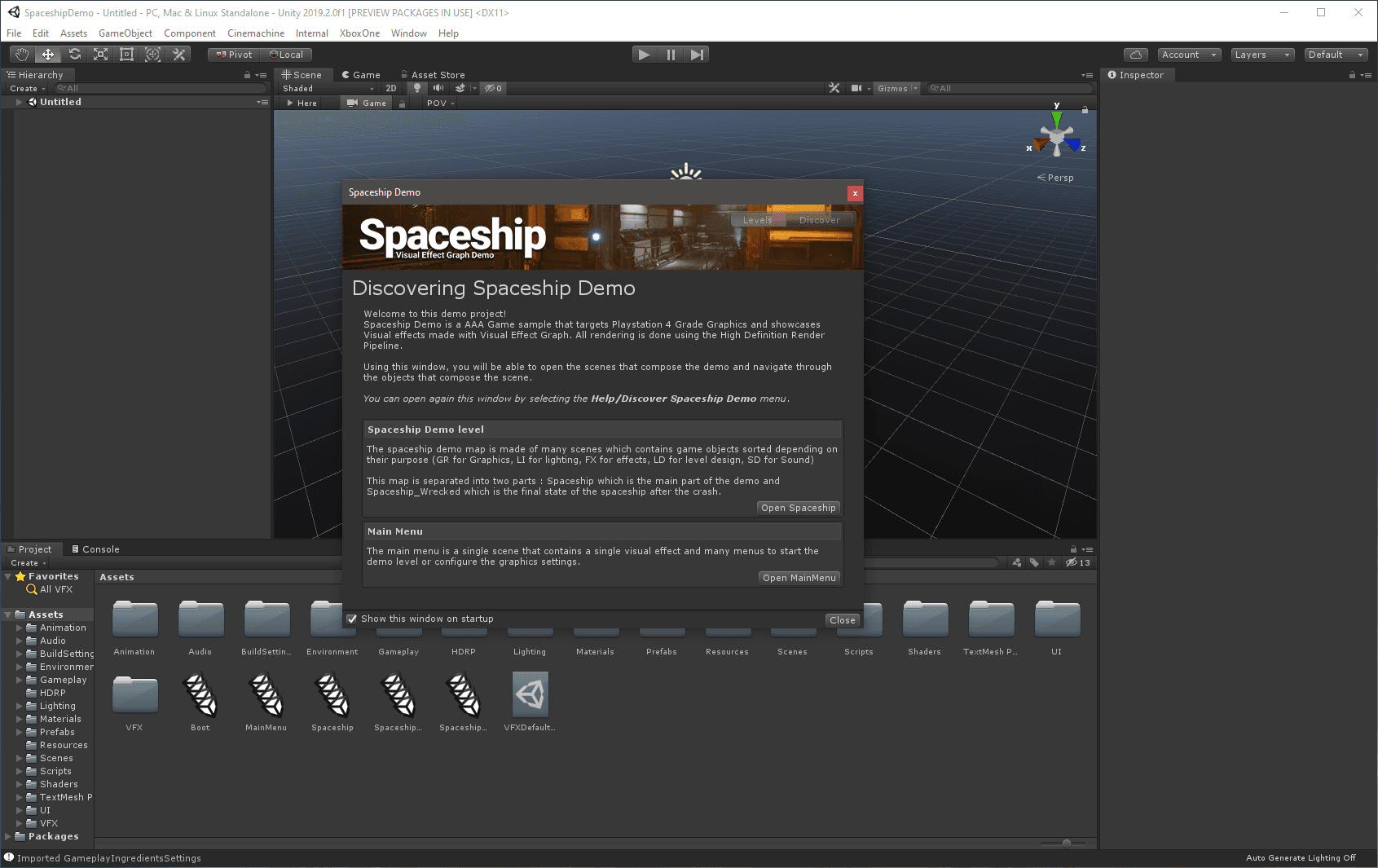Save search favorite star icon
The height and width of the screenshot is (868, 1378).
click(1052, 562)
